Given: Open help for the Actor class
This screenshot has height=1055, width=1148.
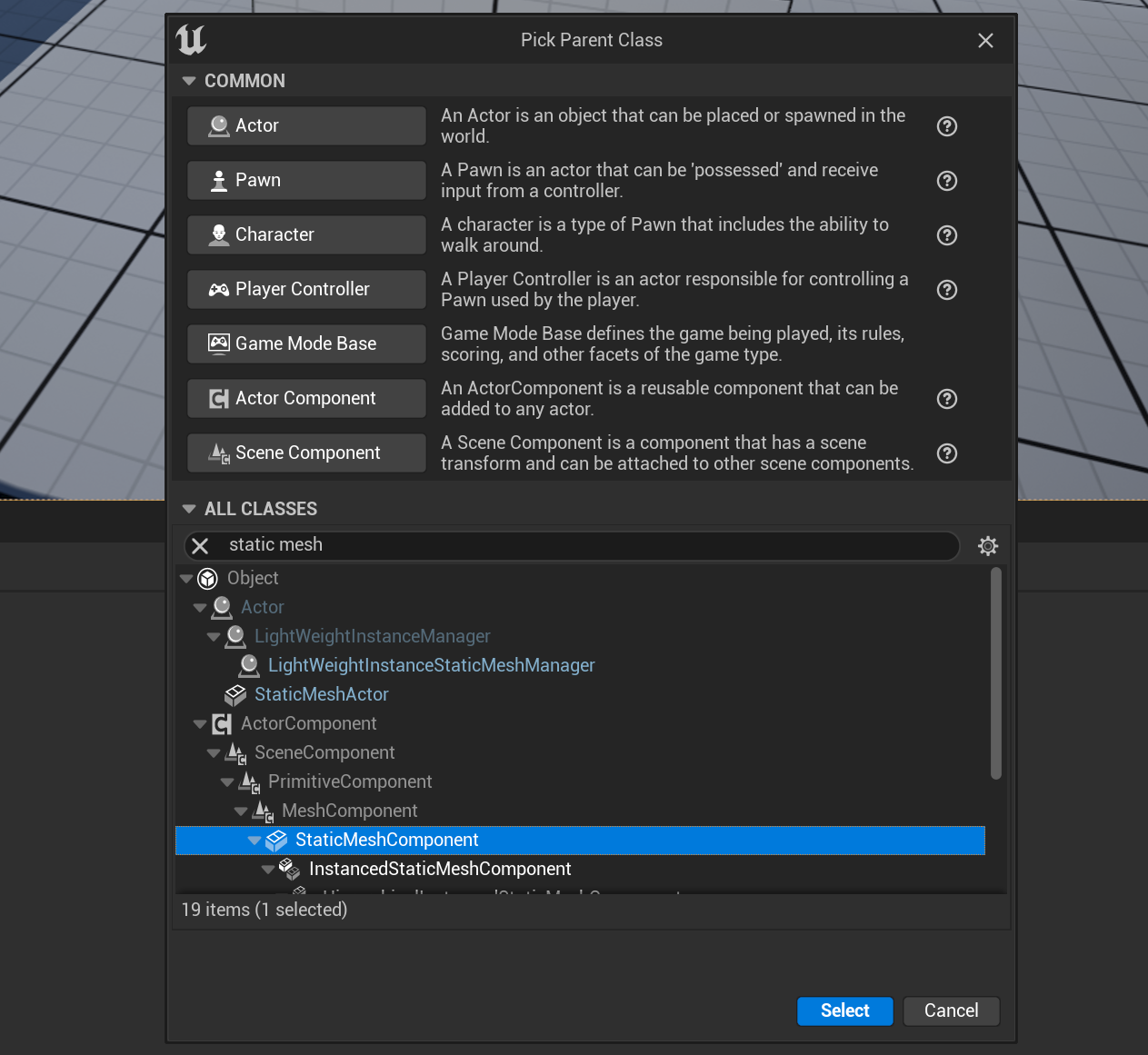Looking at the screenshot, I should 947,126.
